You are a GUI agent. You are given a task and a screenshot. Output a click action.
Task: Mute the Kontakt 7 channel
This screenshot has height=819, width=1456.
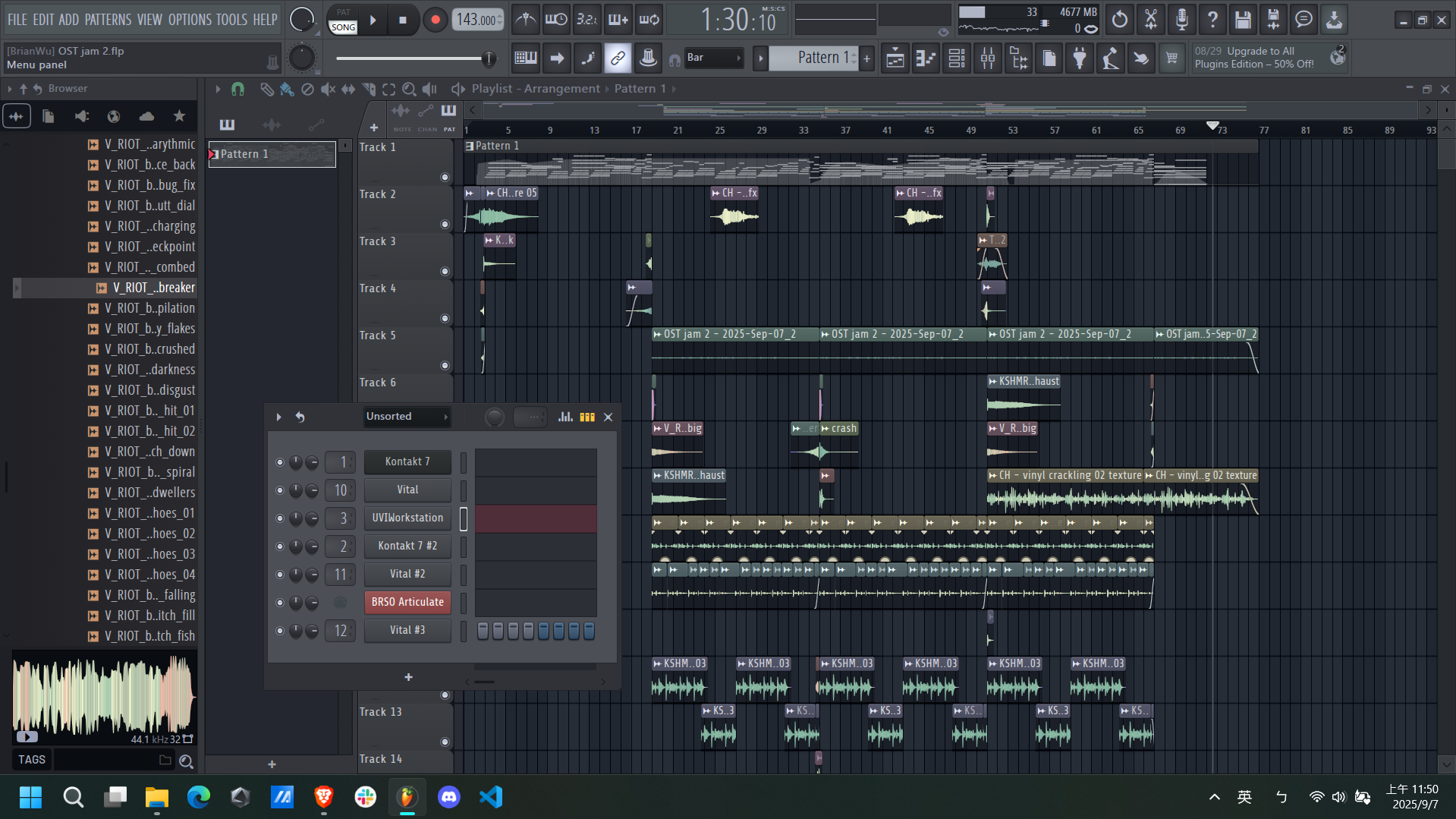coord(280,462)
